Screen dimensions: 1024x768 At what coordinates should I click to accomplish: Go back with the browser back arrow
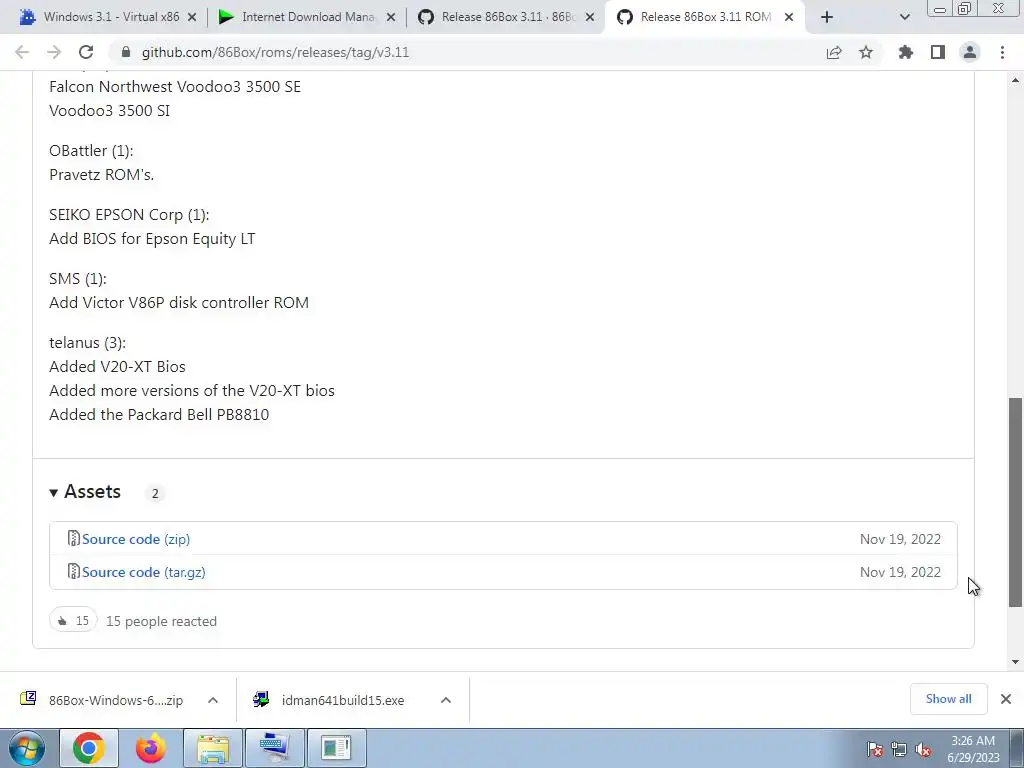pos(22,52)
